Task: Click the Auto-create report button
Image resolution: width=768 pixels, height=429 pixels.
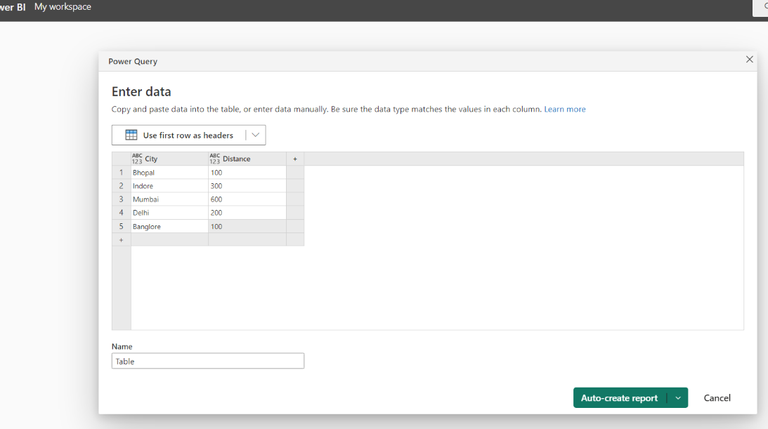Action: pos(619,398)
